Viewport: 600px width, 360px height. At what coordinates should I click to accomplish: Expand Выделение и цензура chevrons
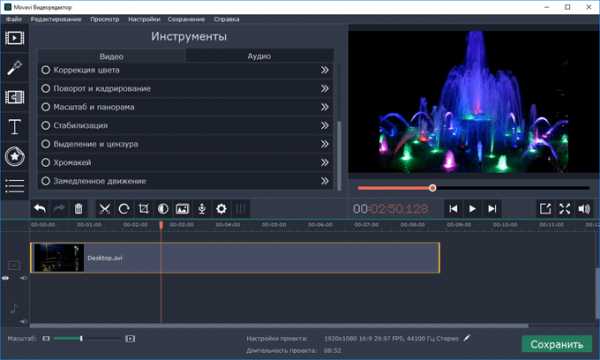point(324,144)
